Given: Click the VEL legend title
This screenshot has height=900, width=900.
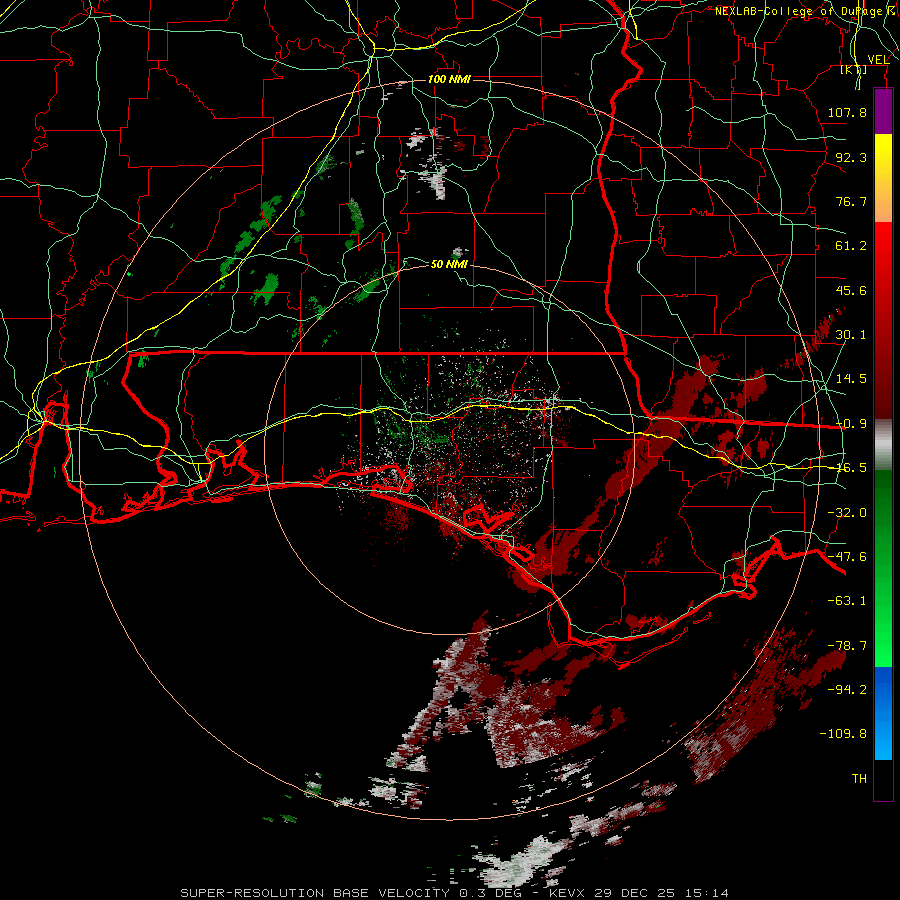Looking at the screenshot, I should point(878,60).
